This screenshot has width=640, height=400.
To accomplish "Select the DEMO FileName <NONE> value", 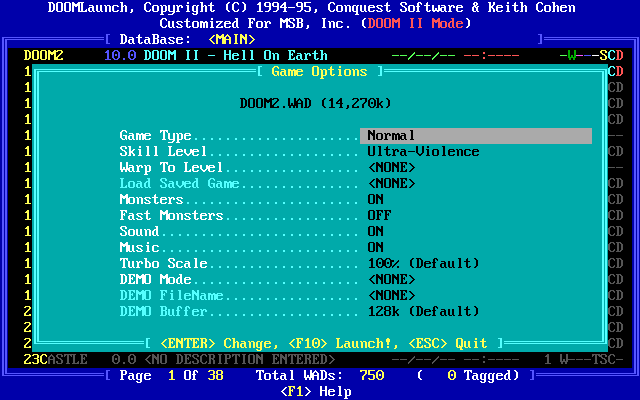I will 391,295.
